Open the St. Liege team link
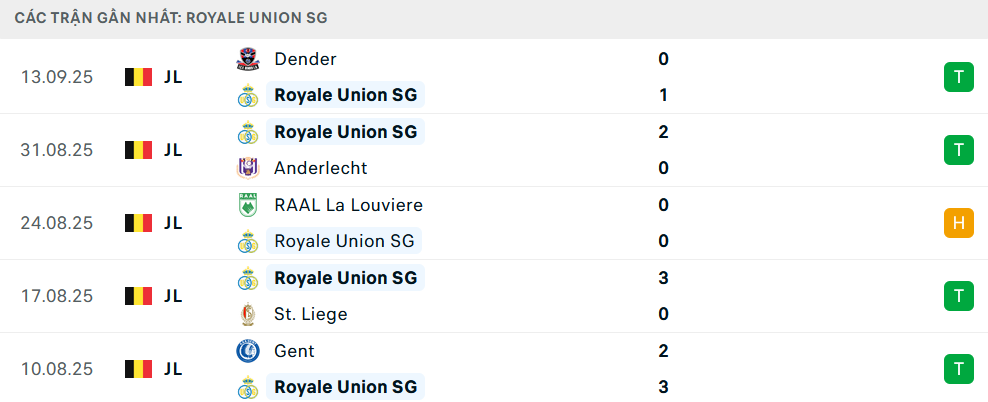Viewport: 988px width, 402px height. coord(310,314)
